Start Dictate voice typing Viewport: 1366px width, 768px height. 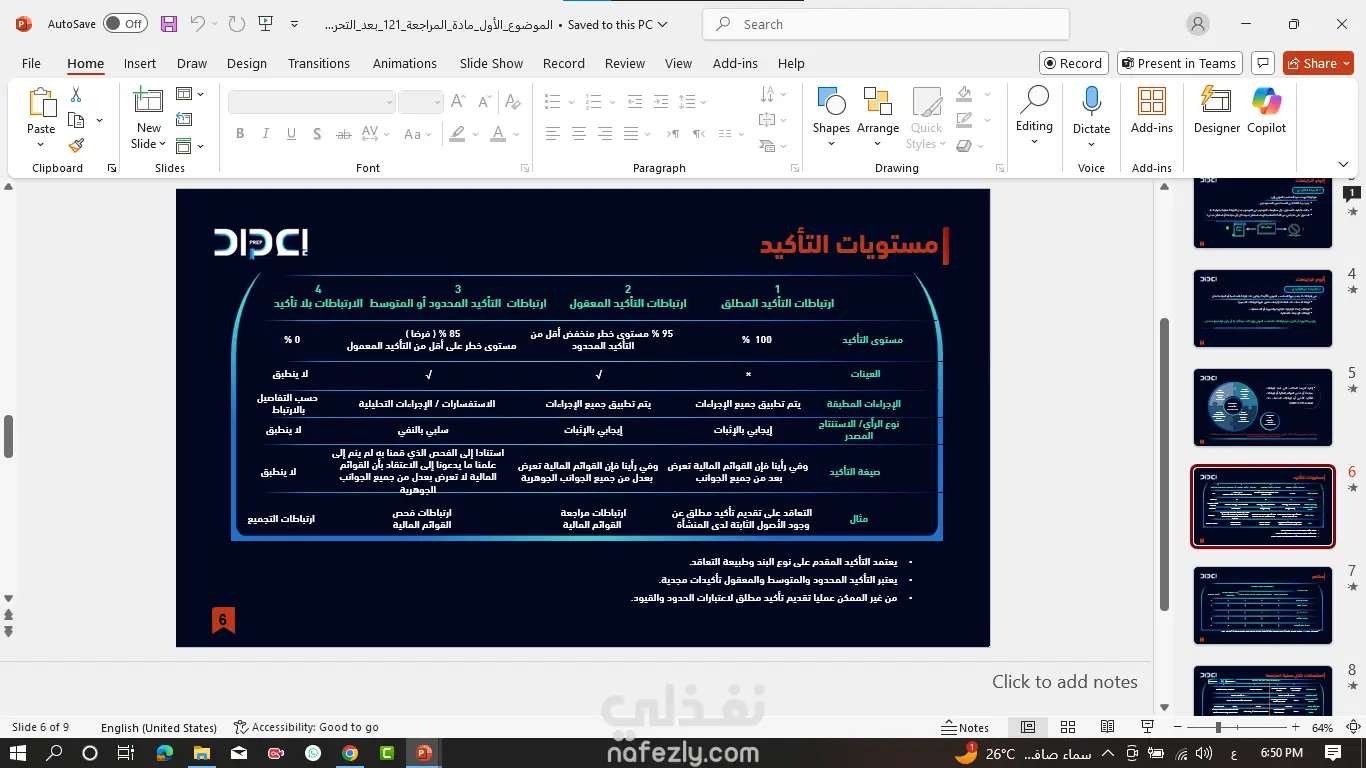pyautogui.click(x=1091, y=118)
